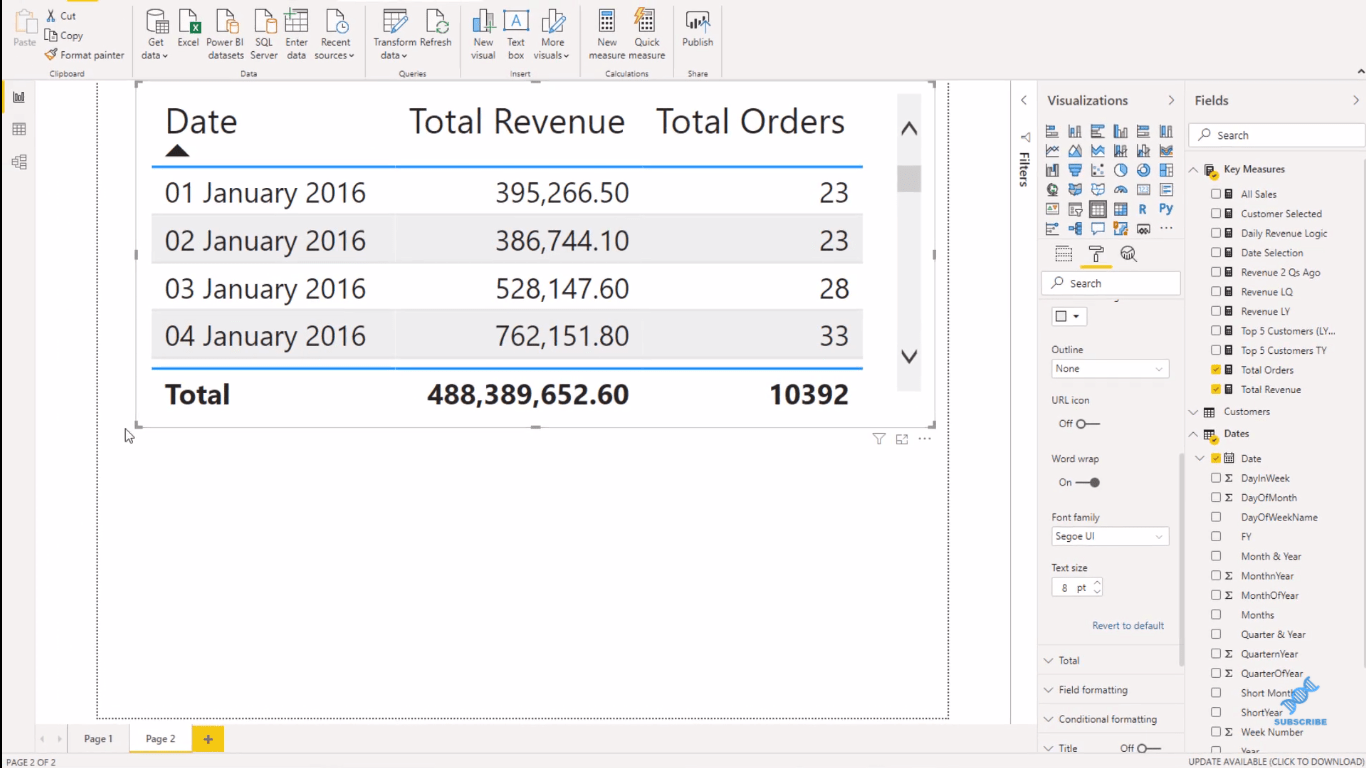Increase the Text size stepper
Viewport: 1366px width, 768px height.
pyautogui.click(x=1097, y=583)
